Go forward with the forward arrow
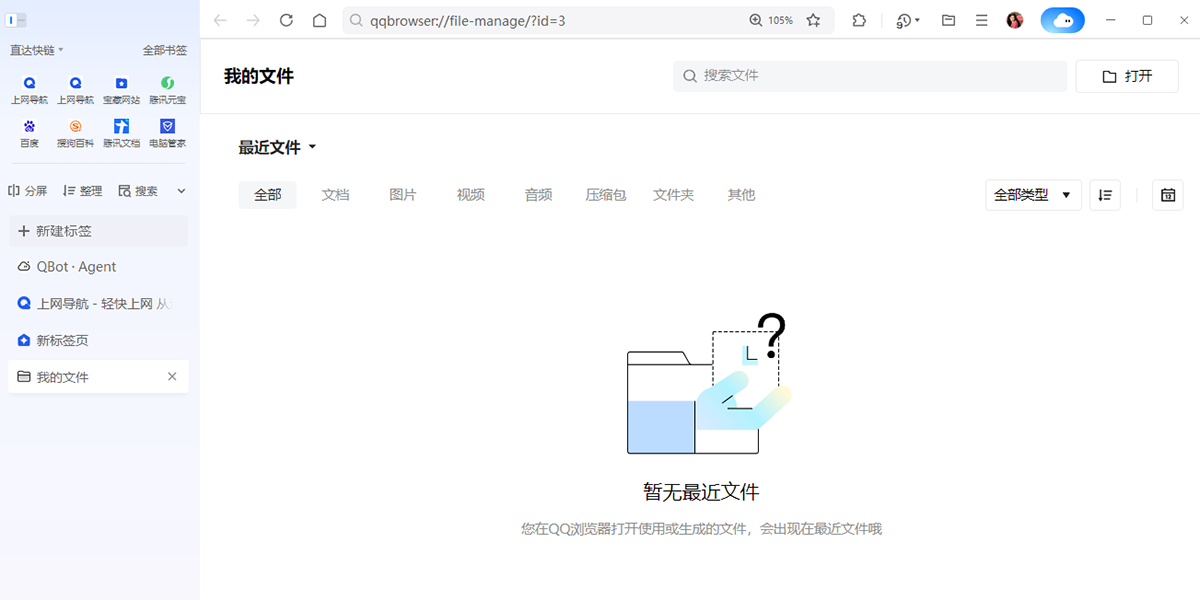This screenshot has width=1200, height=600. click(253, 20)
